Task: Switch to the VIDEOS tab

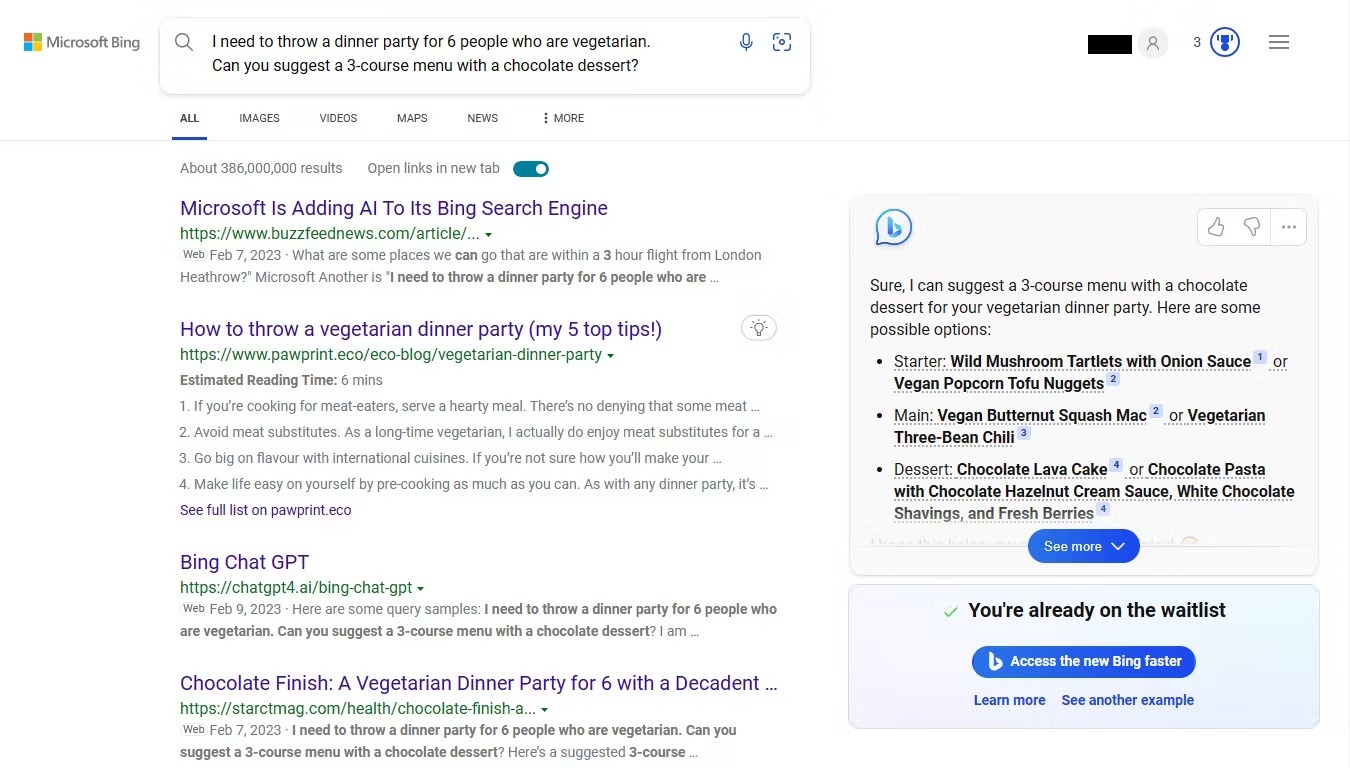Action: click(x=338, y=118)
